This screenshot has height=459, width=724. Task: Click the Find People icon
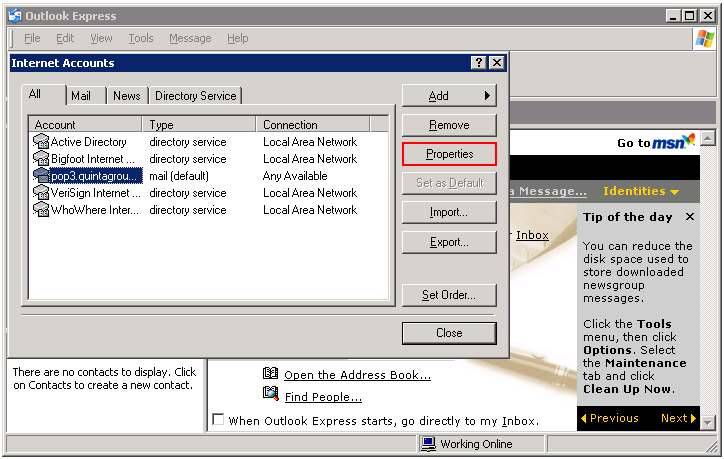(x=271, y=394)
